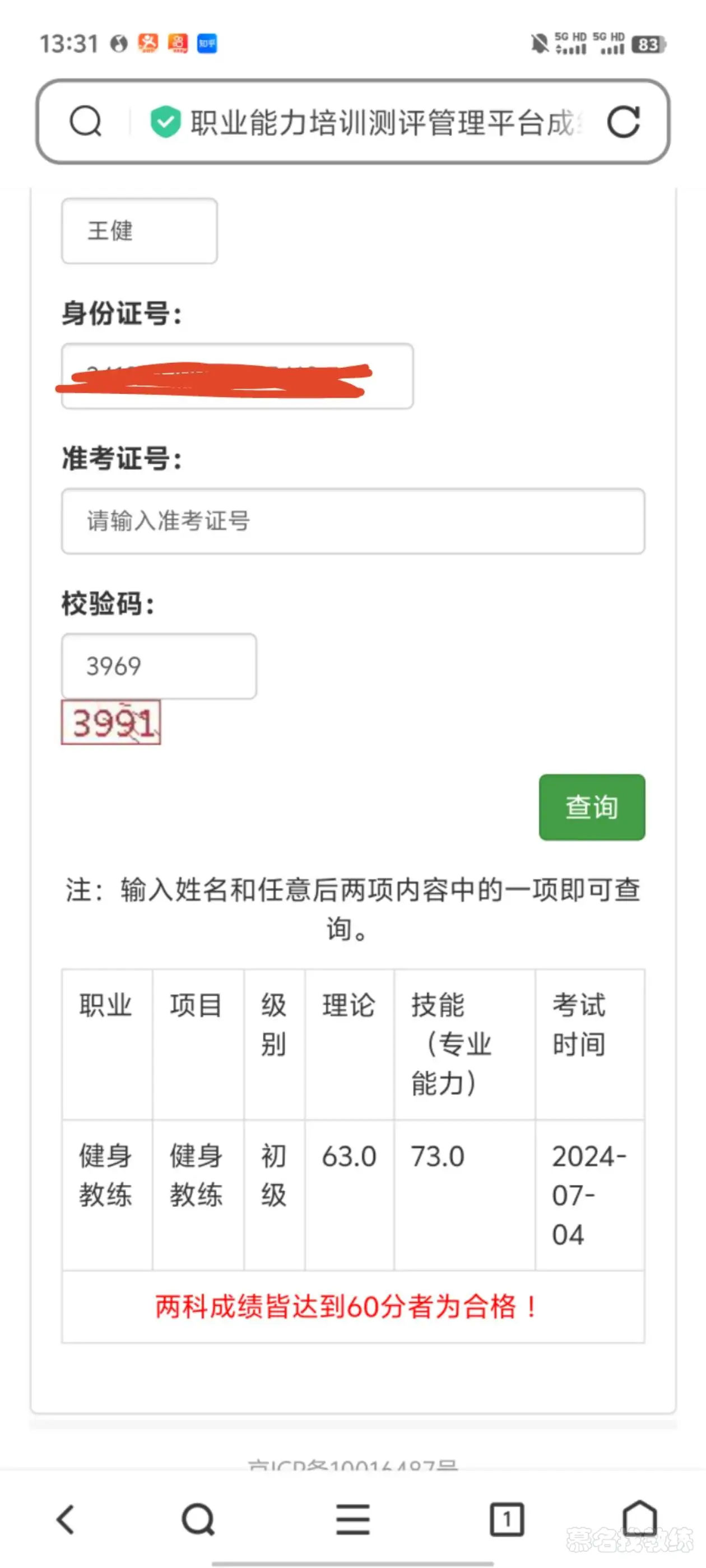The height and width of the screenshot is (1568, 706).
Task: Tap the page title in address bar
Action: pos(384,122)
